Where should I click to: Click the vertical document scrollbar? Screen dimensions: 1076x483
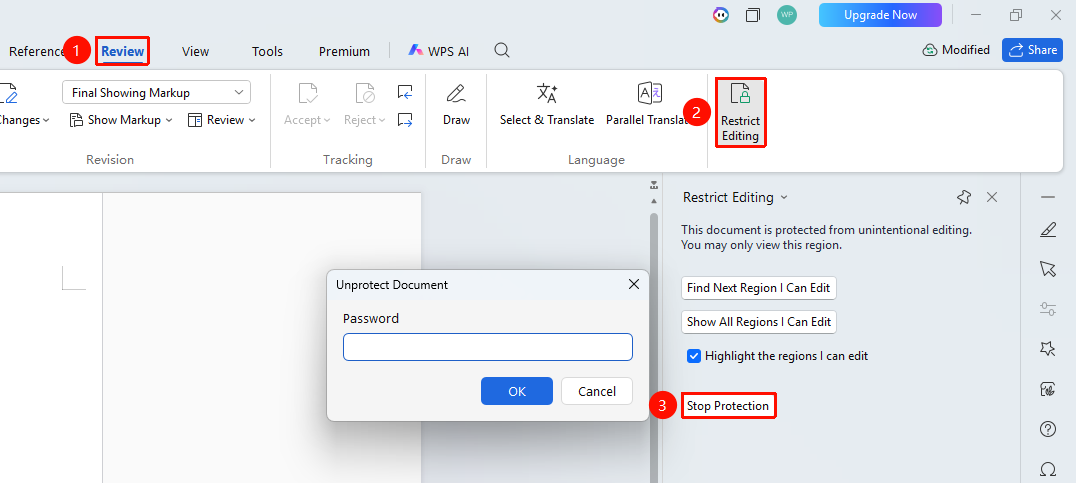[654, 349]
